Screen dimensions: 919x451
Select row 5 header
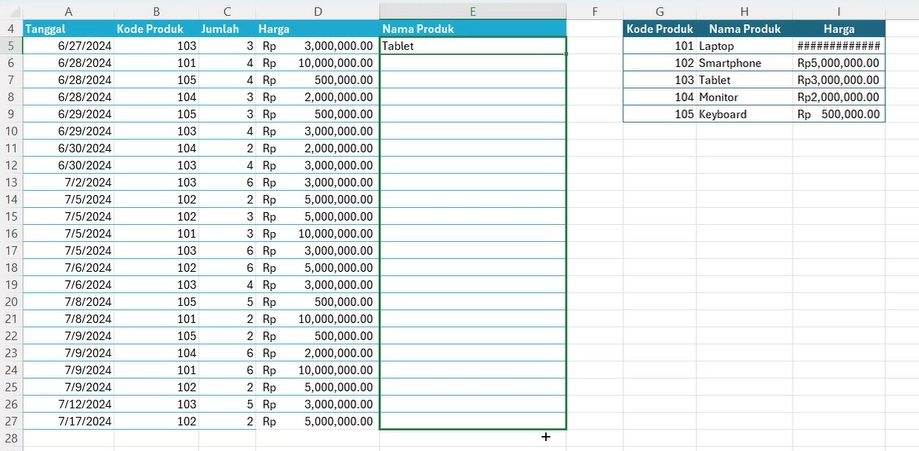(x=10, y=46)
